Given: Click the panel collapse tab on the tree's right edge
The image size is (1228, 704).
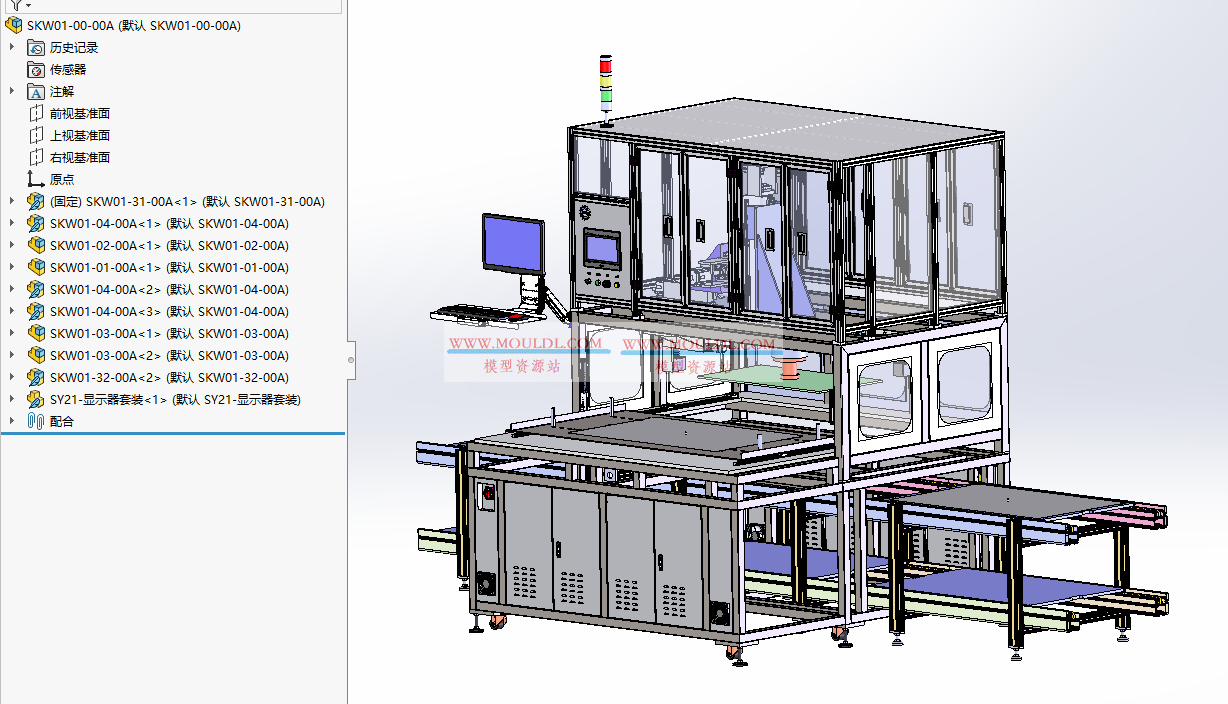Looking at the screenshot, I should click(350, 361).
